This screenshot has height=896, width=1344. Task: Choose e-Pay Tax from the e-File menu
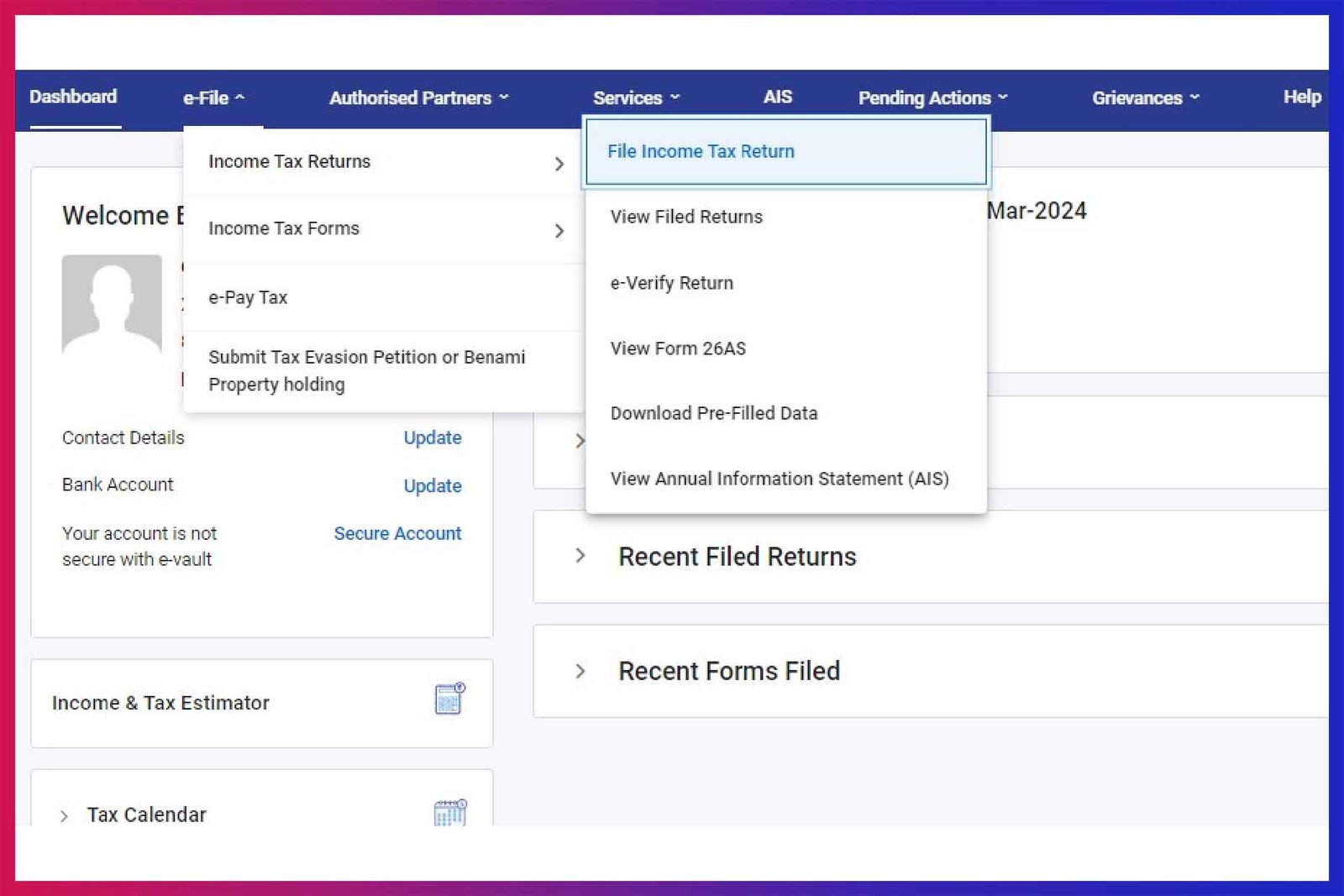248,296
